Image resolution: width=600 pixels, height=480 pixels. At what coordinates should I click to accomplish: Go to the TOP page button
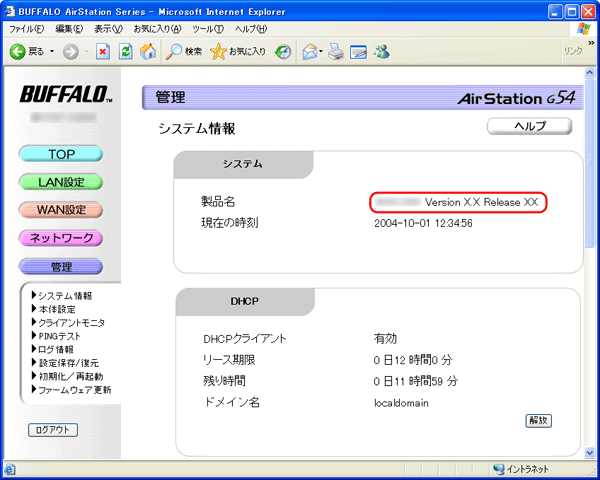pyautogui.click(x=61, y=154)
